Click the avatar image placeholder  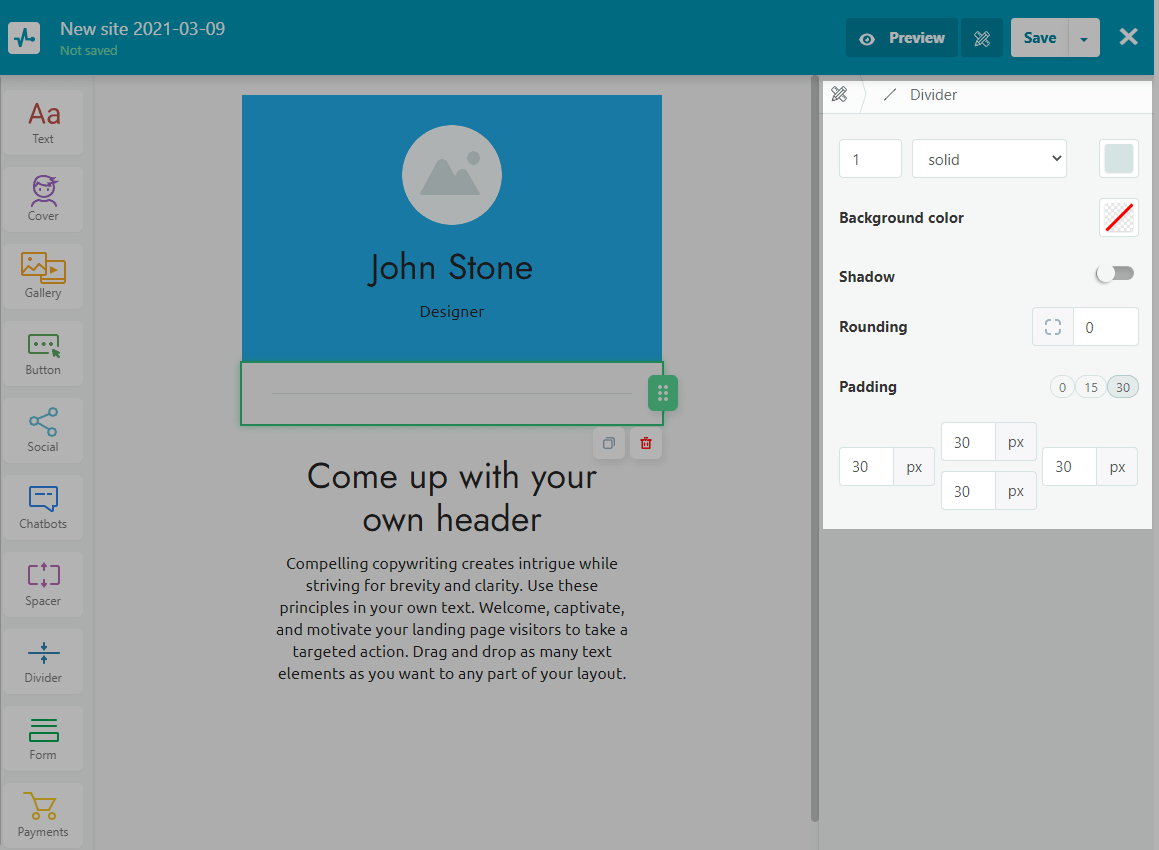pos(452,175)
